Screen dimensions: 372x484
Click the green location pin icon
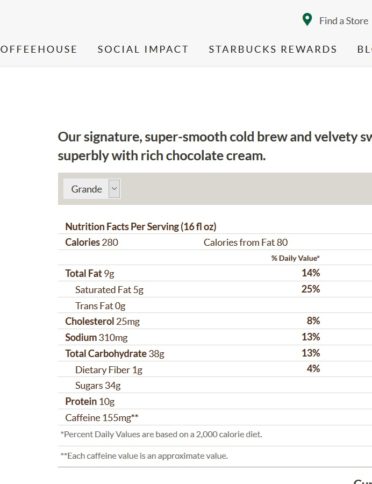click(x=307, y=20)
